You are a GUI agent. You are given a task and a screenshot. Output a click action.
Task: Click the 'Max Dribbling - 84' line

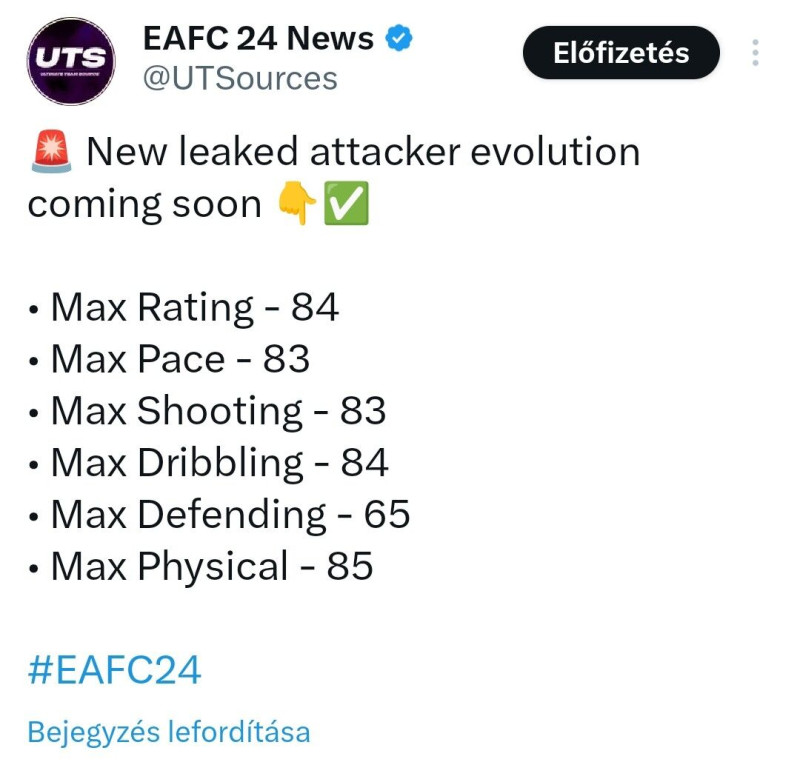[x=219, y=463]
